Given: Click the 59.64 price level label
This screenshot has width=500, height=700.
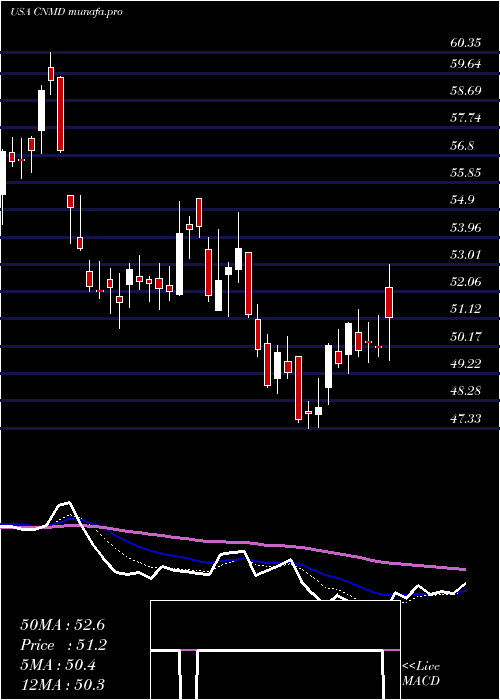Looking at the screenshot, I should 466,64.
